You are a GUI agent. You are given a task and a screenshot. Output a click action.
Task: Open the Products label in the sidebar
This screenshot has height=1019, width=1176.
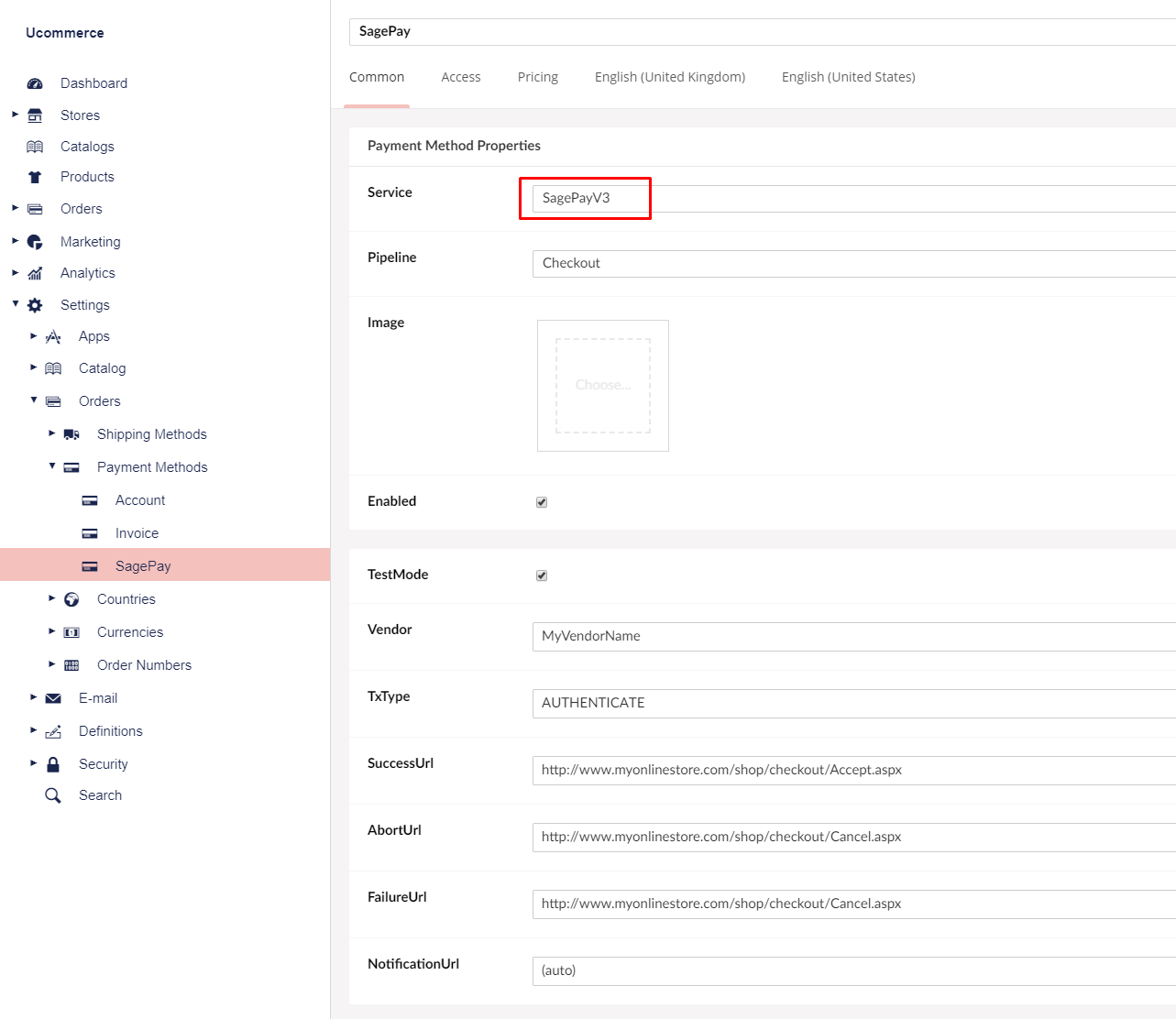pyautogui.click(x=87, y=177)
